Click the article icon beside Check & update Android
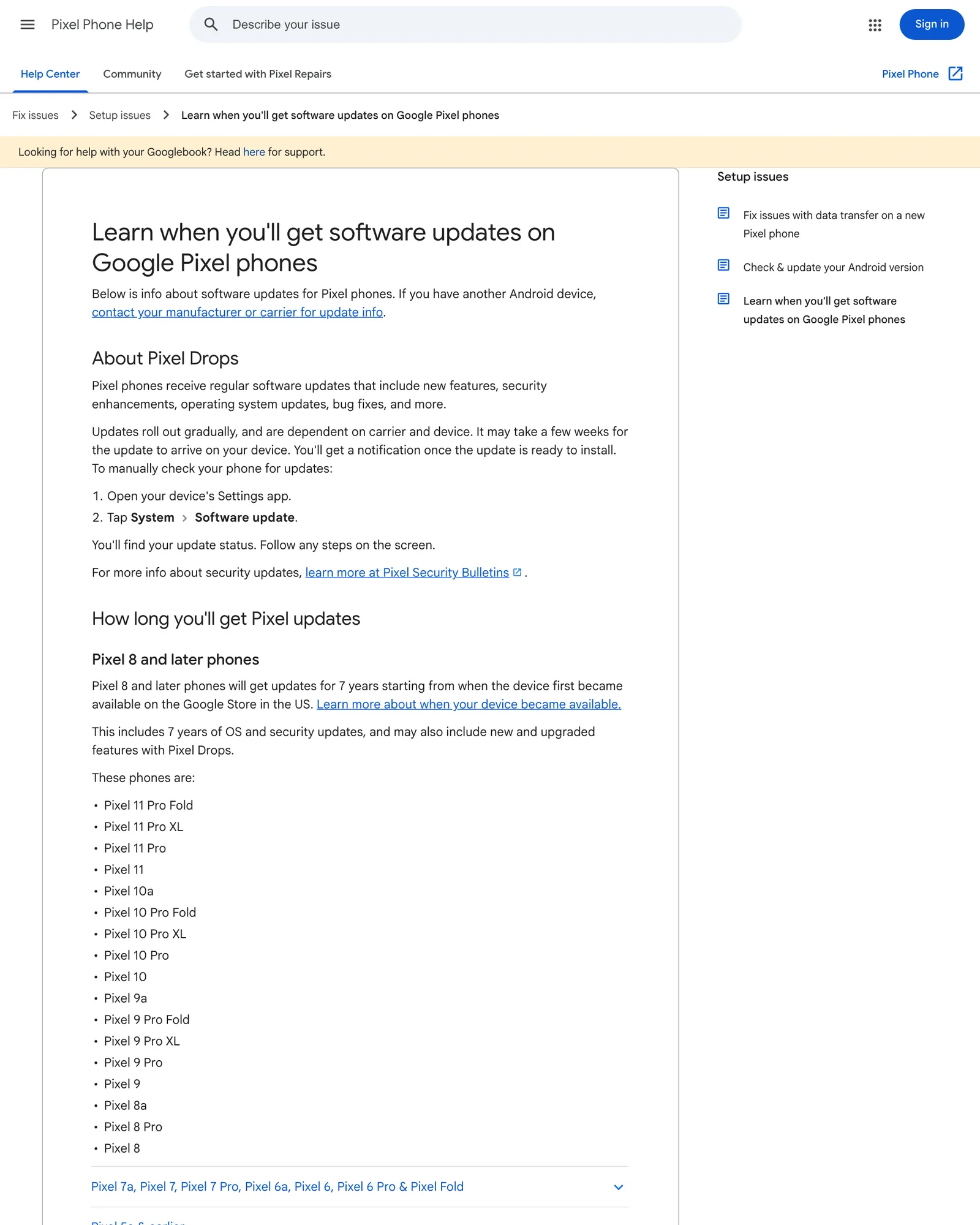Screen dimensions: 980x1225 723,265
